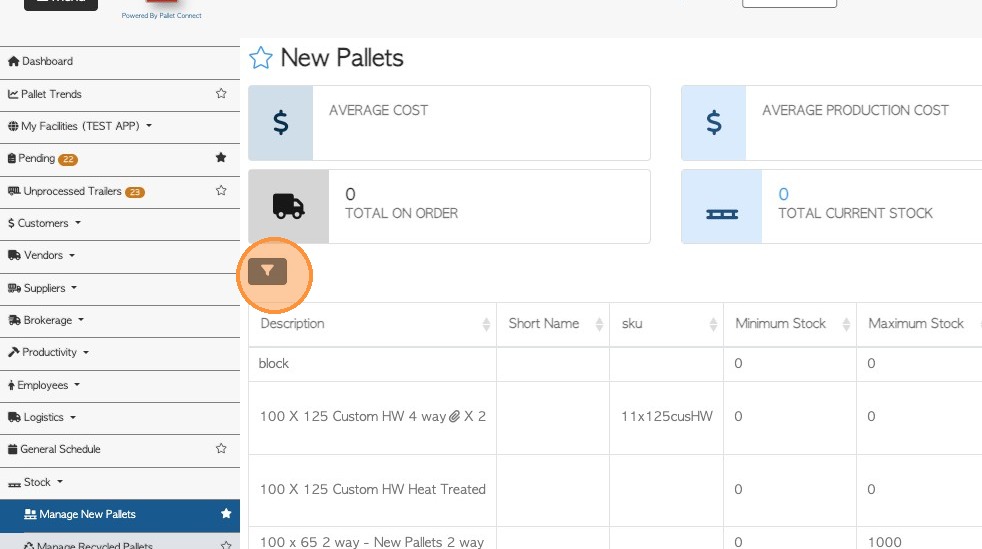Click the Average Production Cost dollar icon

coord(714,123)
